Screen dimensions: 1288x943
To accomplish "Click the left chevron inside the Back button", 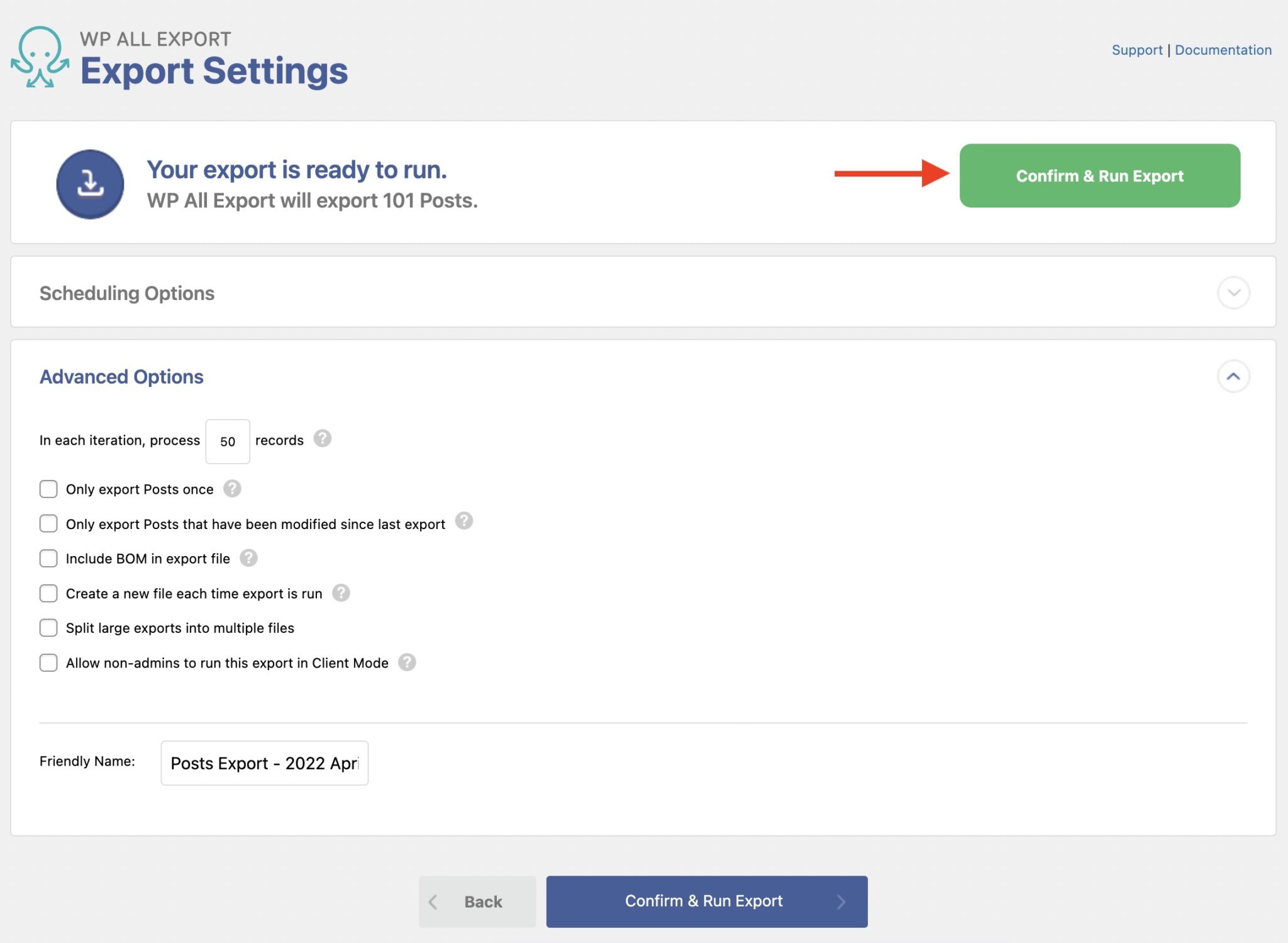I will (433, 901).
